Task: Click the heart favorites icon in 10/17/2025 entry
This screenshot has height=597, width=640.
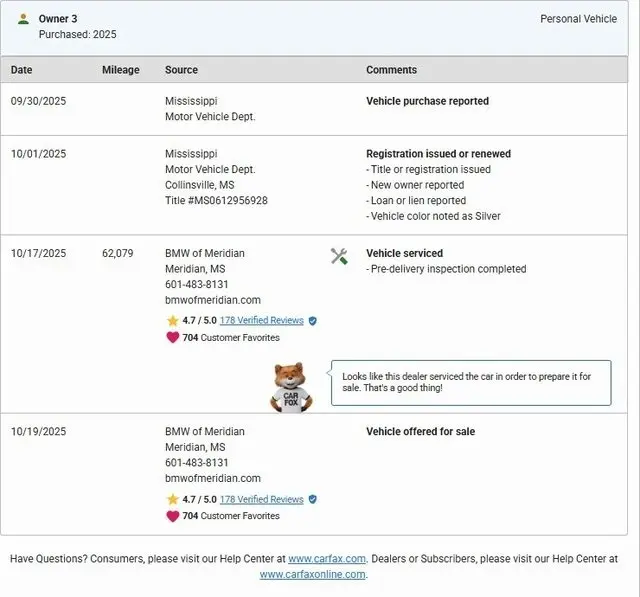Action: 172,338
